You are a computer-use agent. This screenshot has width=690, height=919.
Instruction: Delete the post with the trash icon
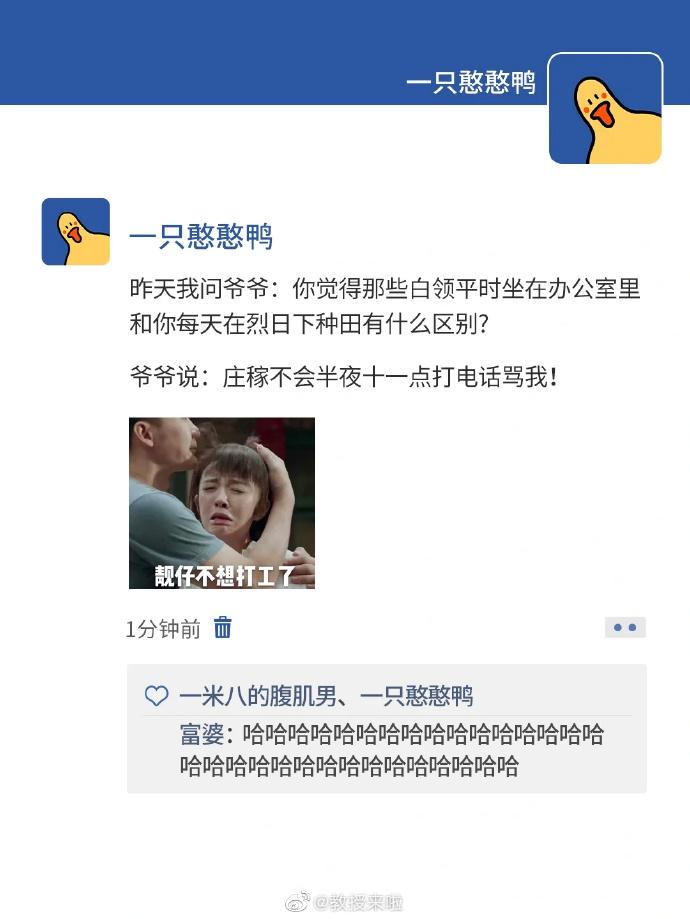tap(222, 627)
